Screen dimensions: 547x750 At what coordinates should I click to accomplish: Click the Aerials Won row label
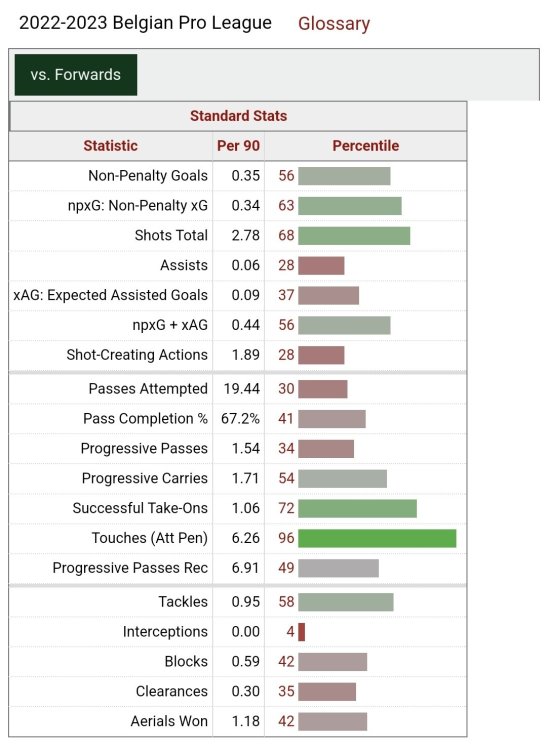click(x=169, y=721)
